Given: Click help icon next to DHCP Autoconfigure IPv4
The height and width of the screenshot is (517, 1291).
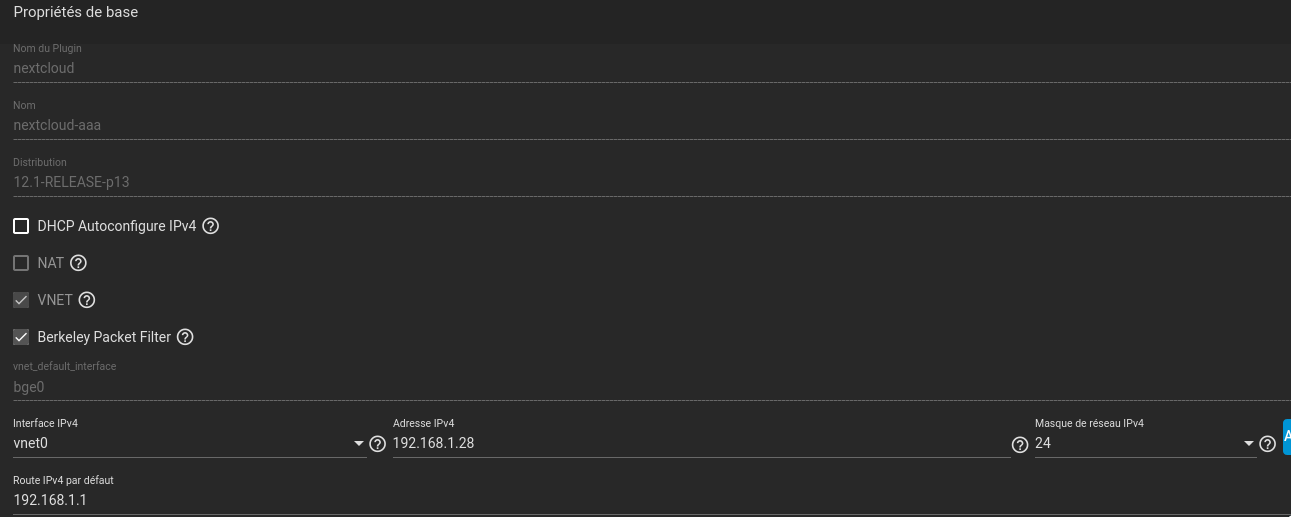Looking at the screenshot, I should tap(210, 226).
